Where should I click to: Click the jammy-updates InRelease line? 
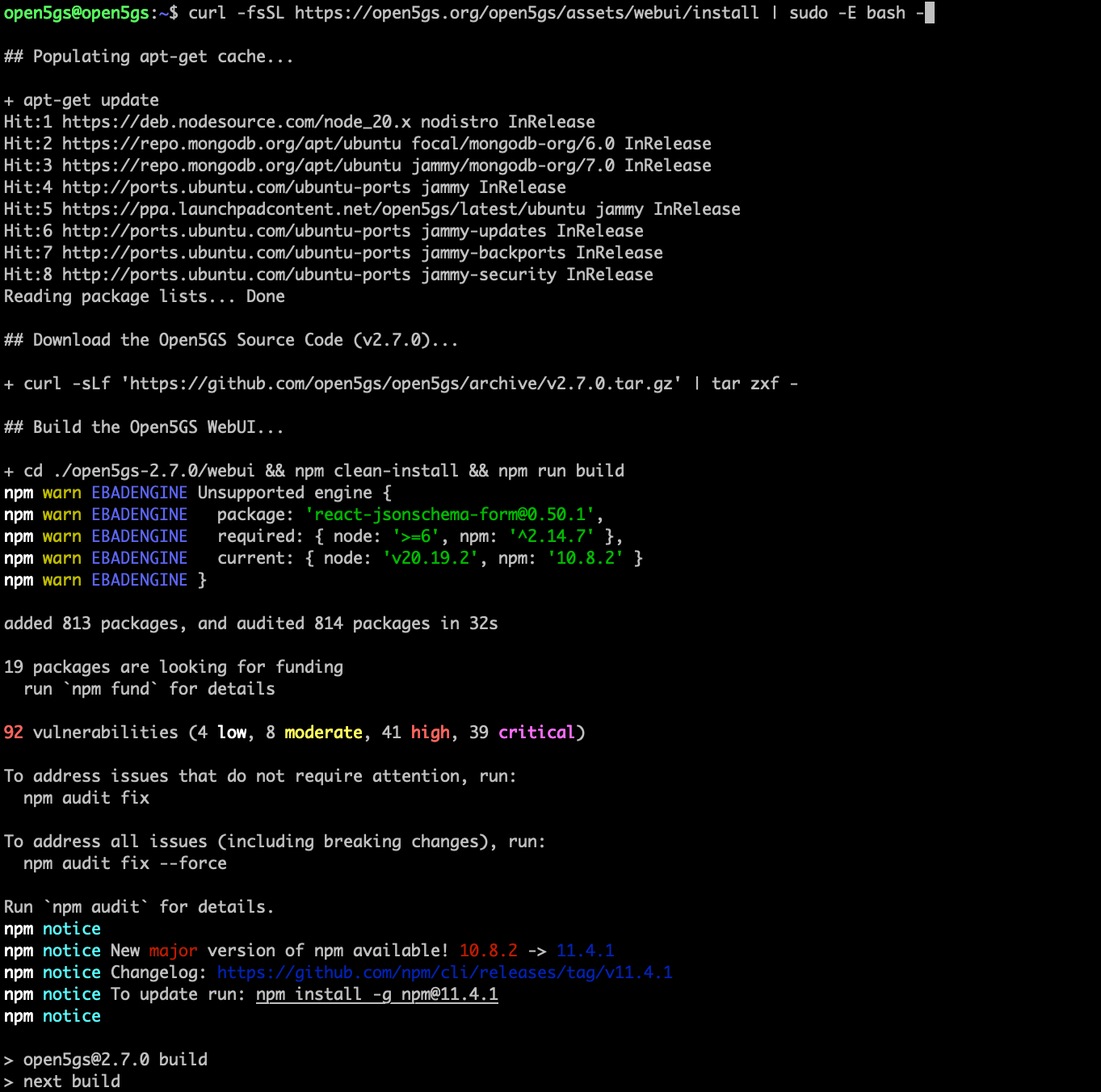[x=324, y=231]
